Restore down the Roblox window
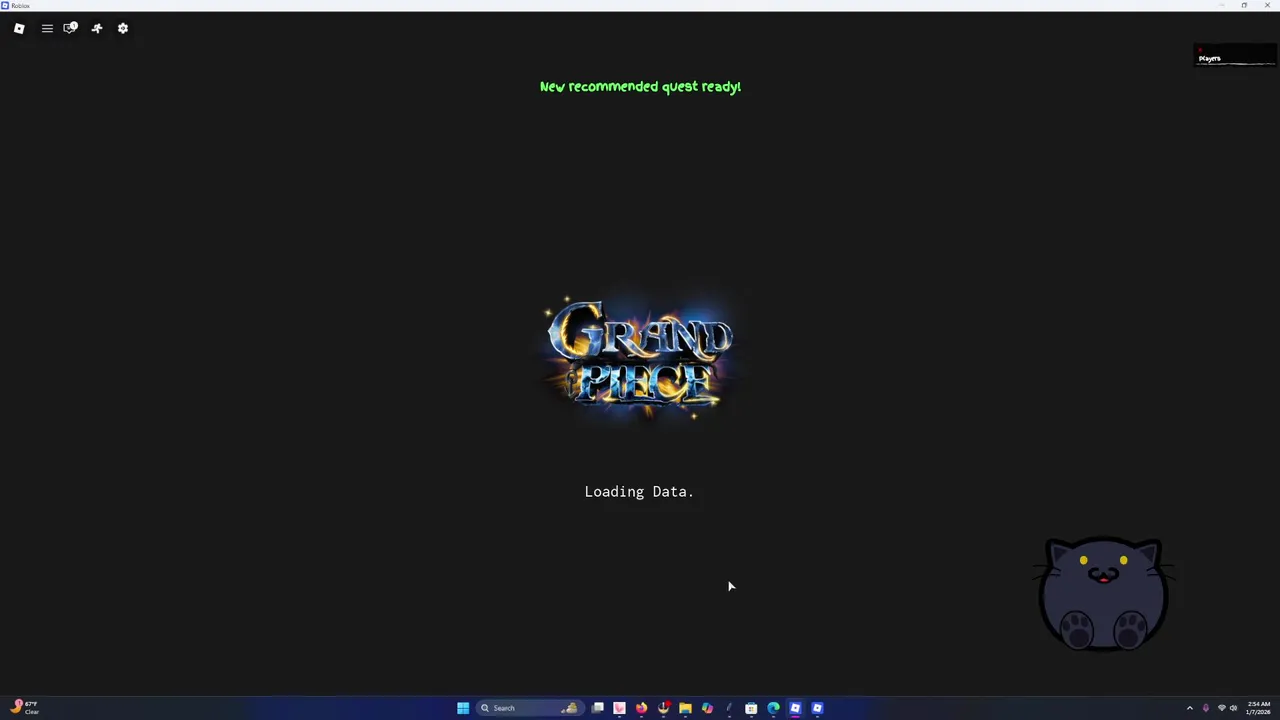1280x720 pixels. [1244, 5]
